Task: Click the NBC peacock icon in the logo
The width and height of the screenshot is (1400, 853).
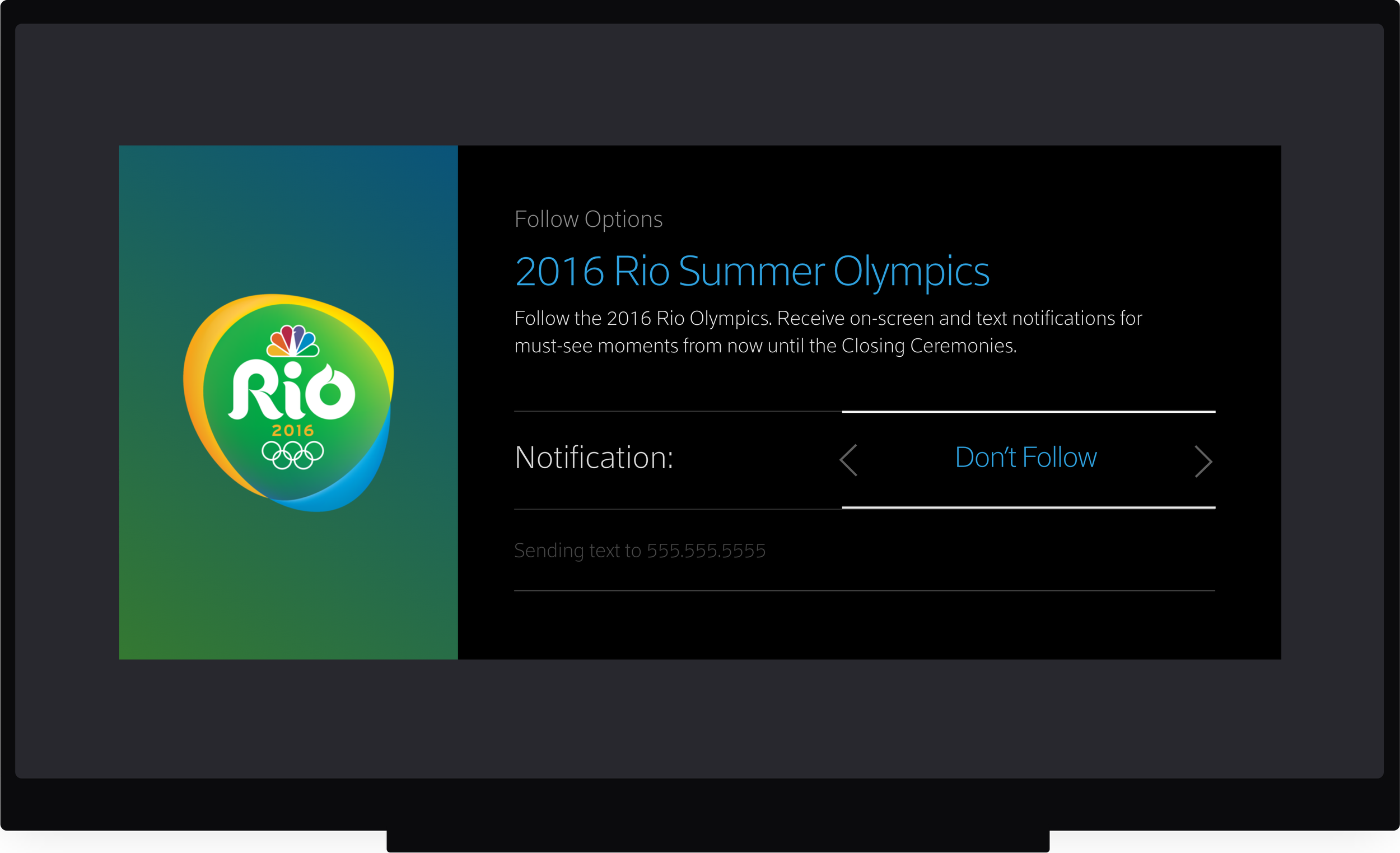Action: pyautogui.click(x=293, y=341)
